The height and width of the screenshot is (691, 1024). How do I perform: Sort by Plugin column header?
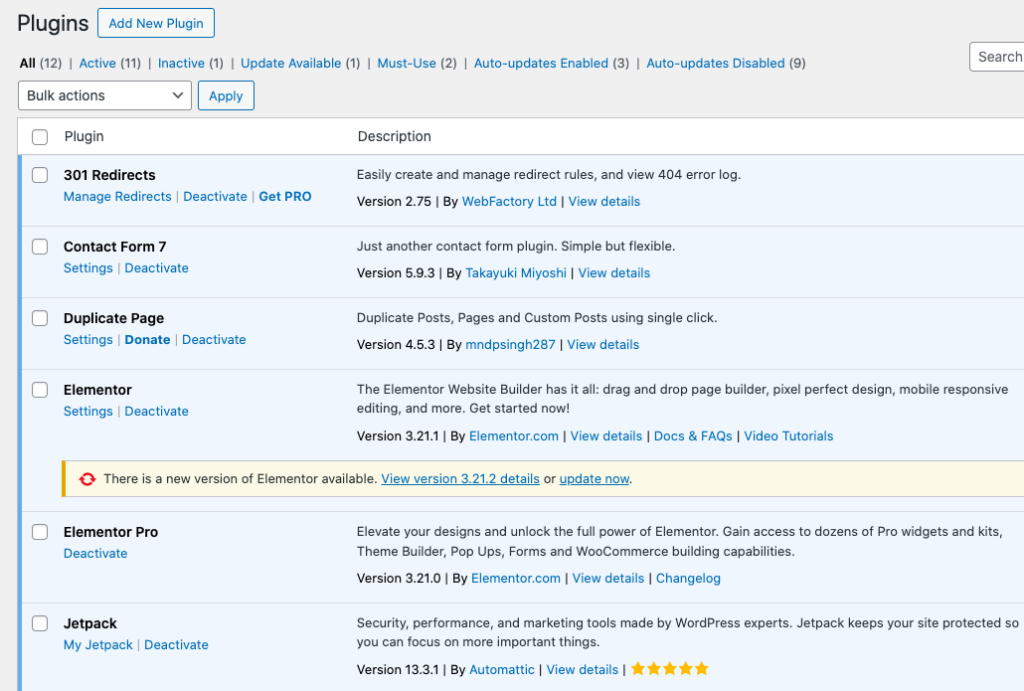click(84, 137)
